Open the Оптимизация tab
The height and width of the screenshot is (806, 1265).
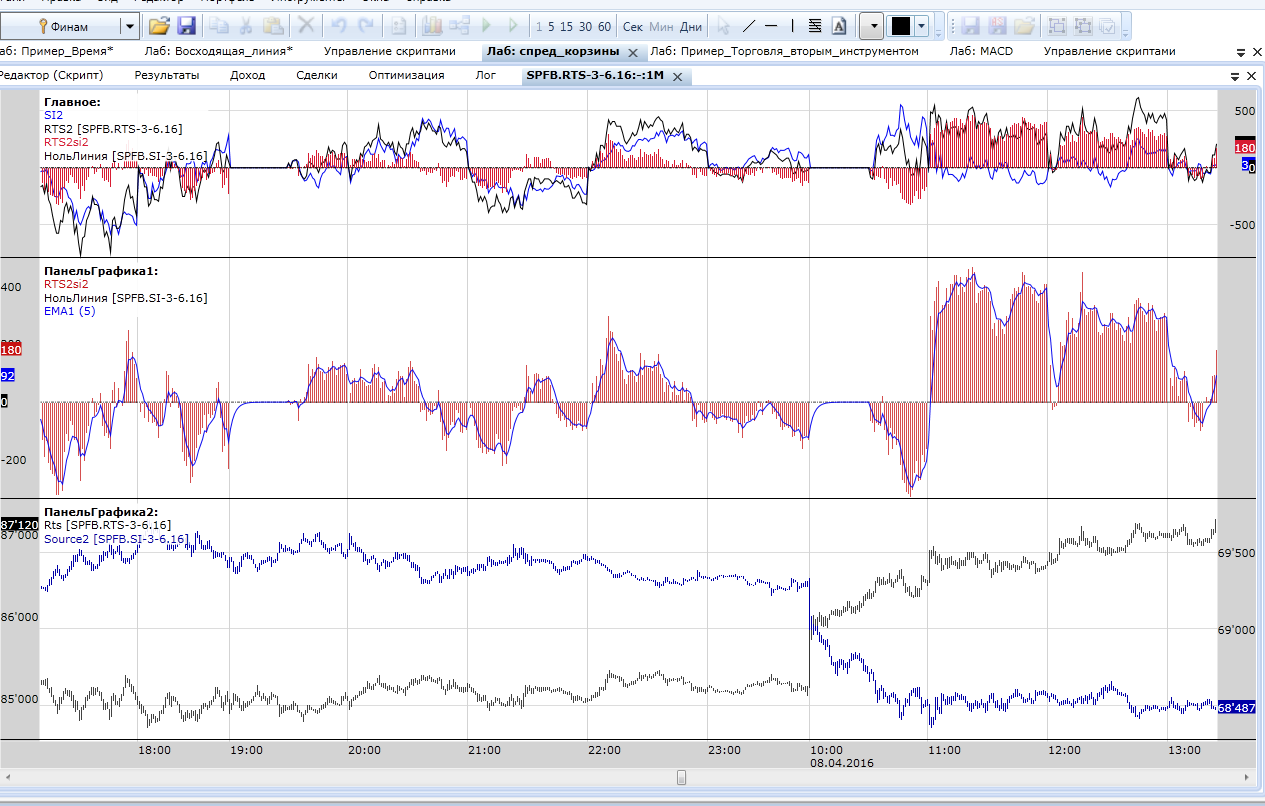[x=406, y=75]
